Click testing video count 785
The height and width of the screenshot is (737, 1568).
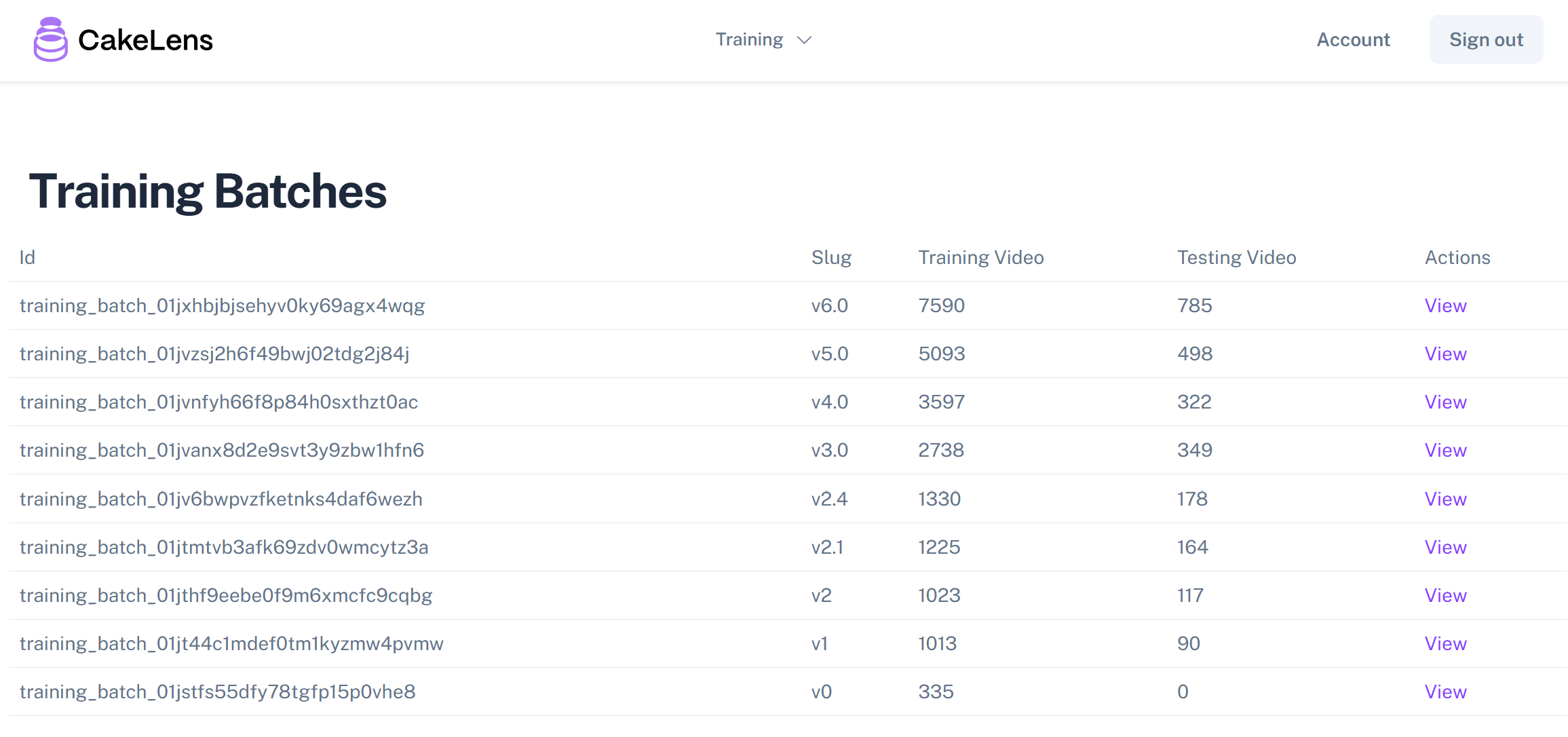point(1194,305)
